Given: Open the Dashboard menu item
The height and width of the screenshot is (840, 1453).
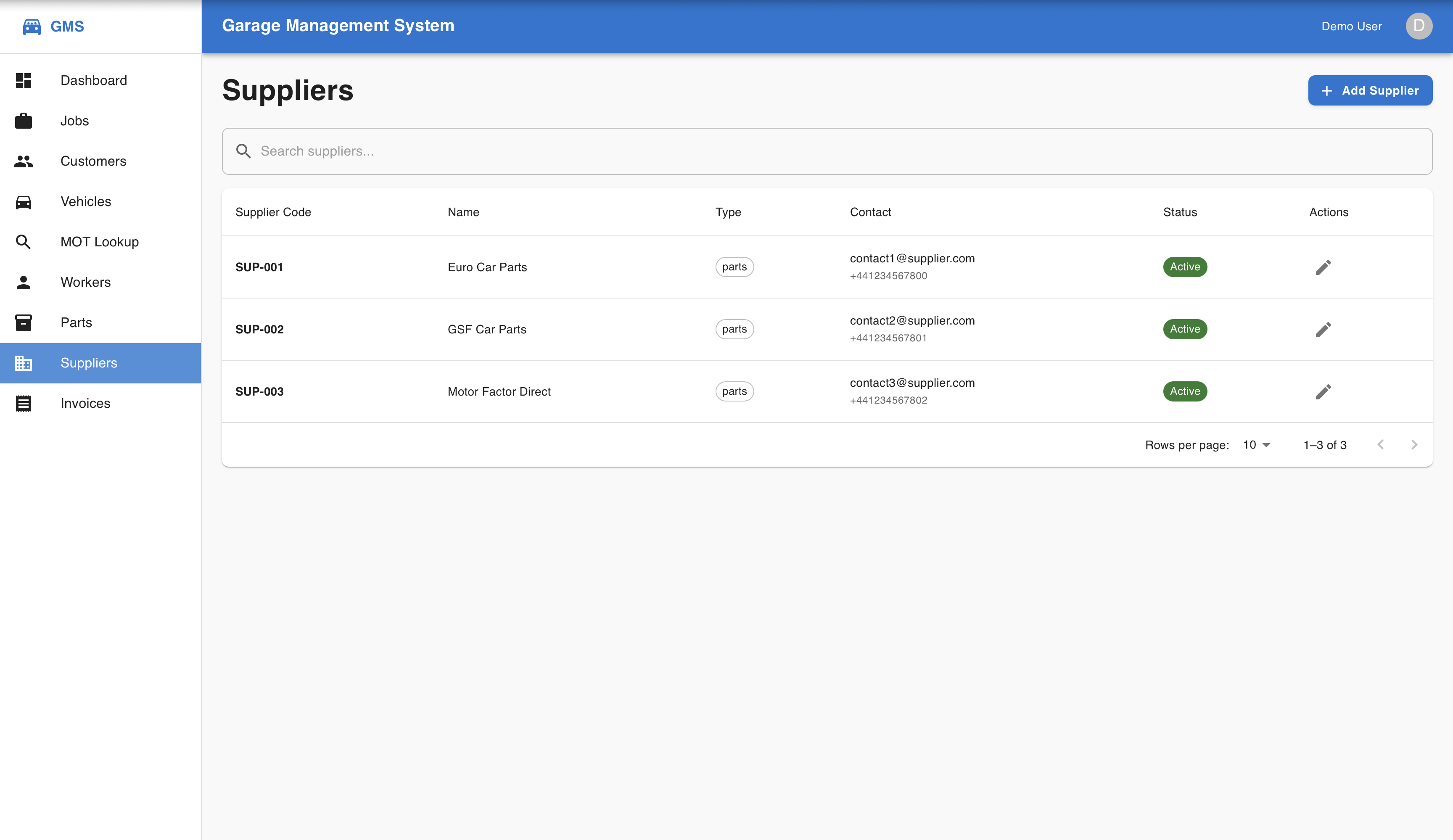Looking at the screenshot, I should 93,80.
